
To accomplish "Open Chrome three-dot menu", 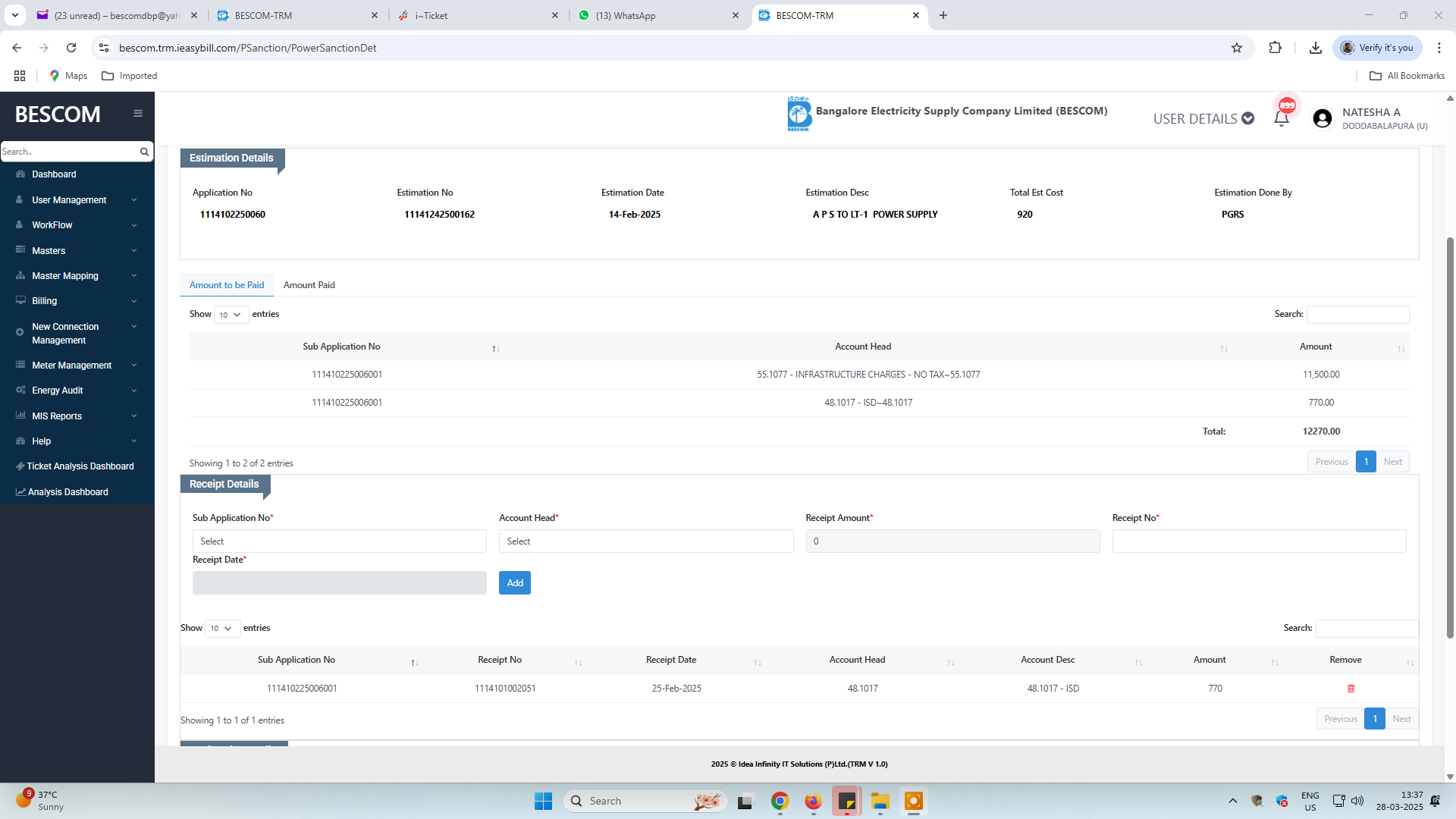I will pos(1439,48).
